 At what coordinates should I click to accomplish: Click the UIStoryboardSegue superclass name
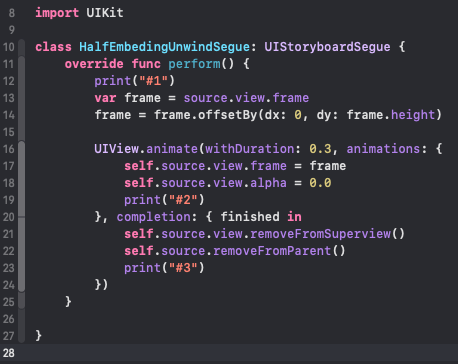327,47
